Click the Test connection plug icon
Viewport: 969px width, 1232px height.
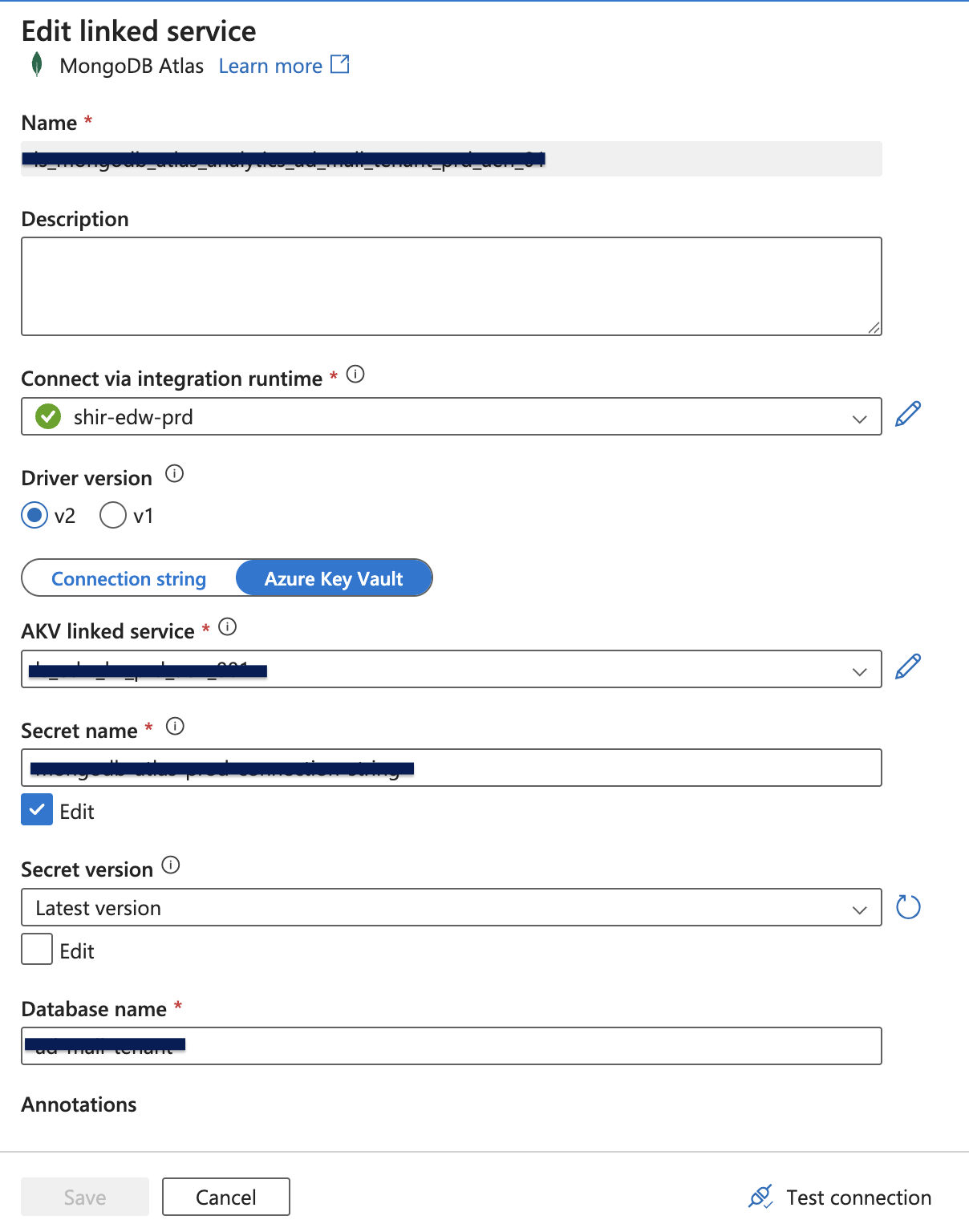[x=761, y=1196]
